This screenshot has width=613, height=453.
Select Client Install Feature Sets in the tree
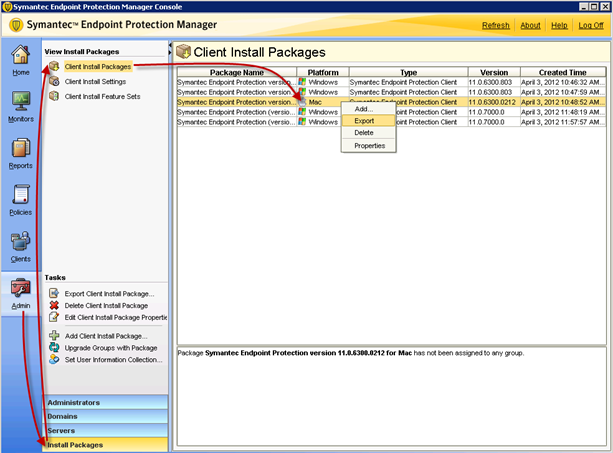tap(102, 96)
